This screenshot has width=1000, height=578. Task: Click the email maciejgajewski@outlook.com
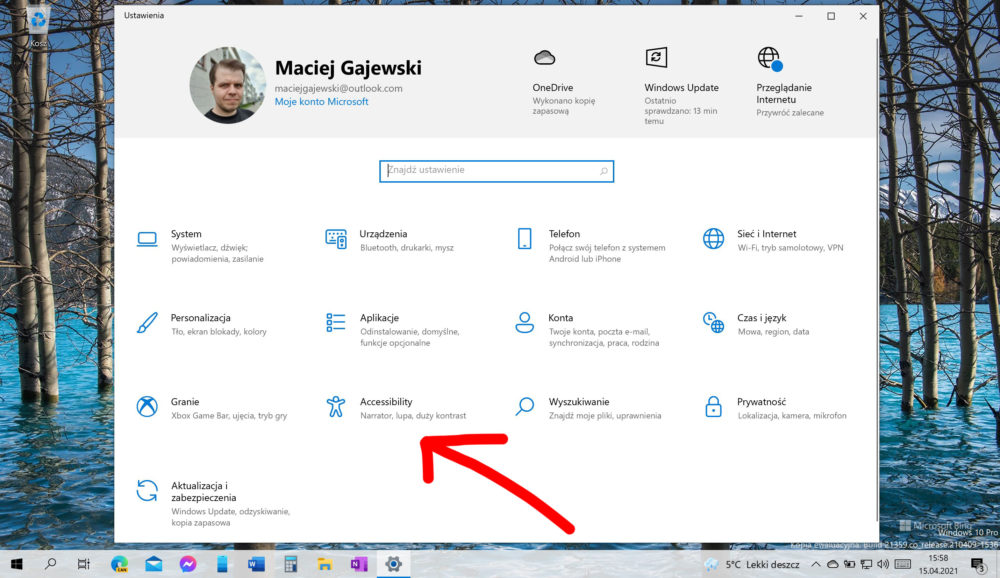[x=339, y=89]
